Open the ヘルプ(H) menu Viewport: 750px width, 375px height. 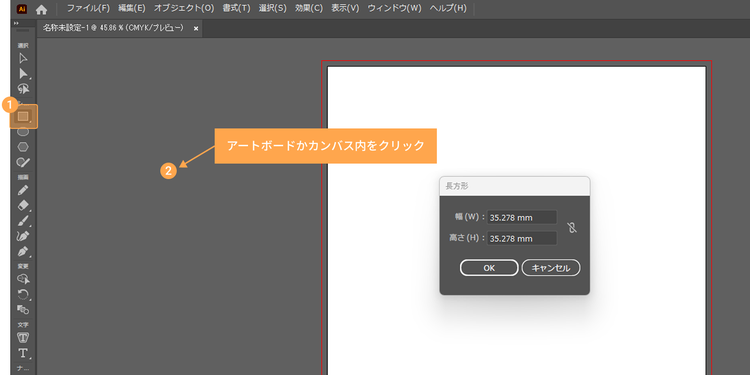(x=448, y=9)
